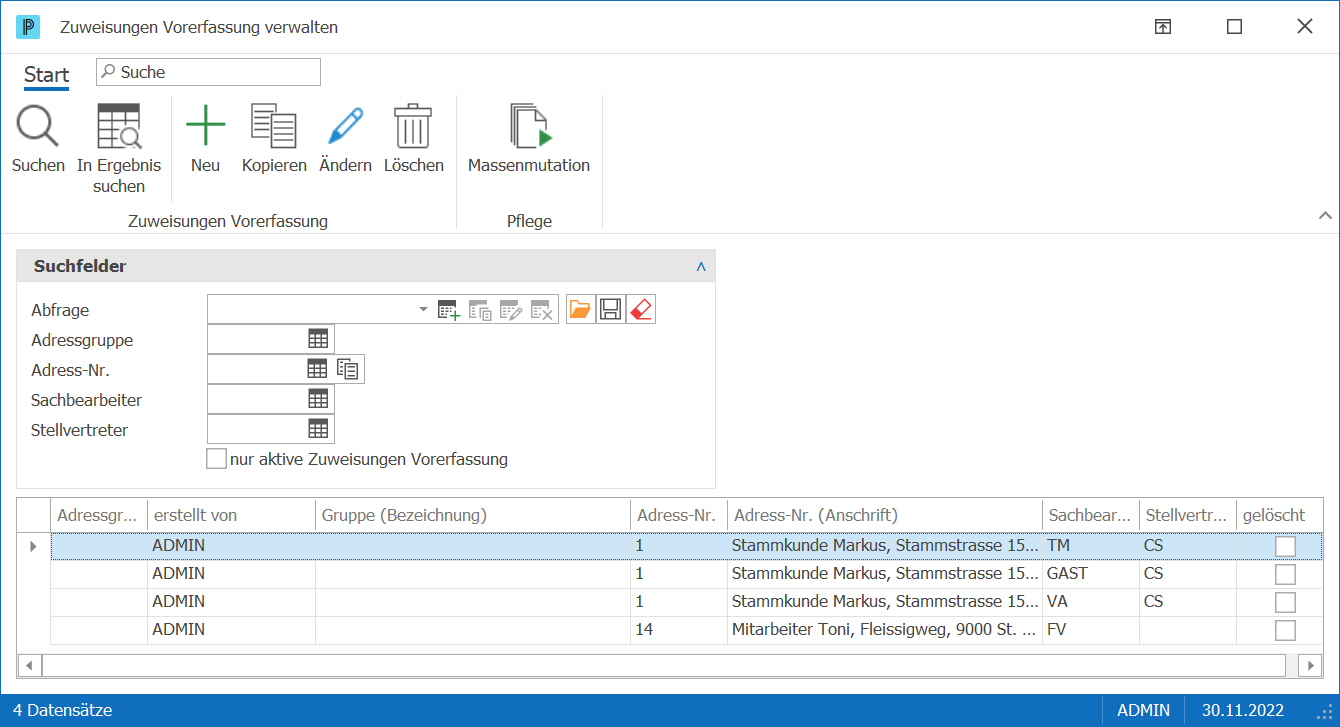This screenshot has width=1340, height=727.
Task: Sort by the Adress-Nr. (Anschrift) column header
Action: point(885,515)
